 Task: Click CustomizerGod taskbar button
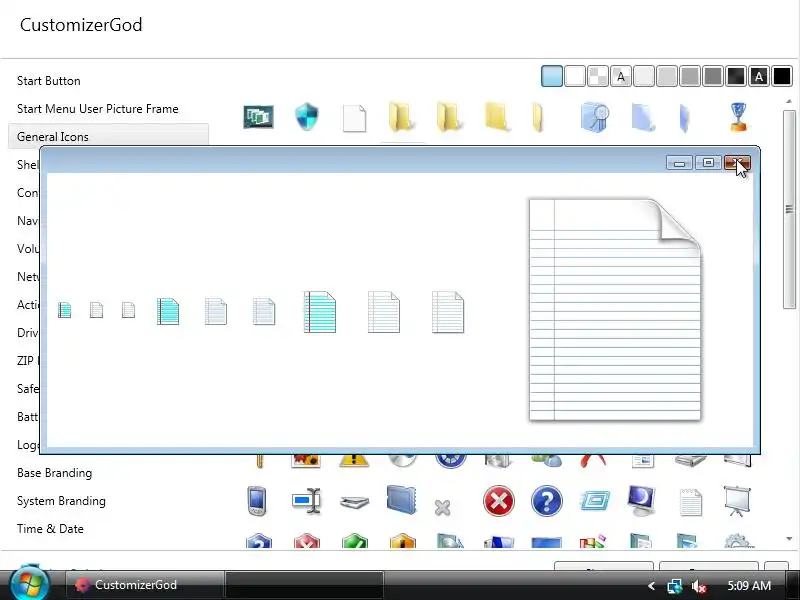click(x=145, y=585)
